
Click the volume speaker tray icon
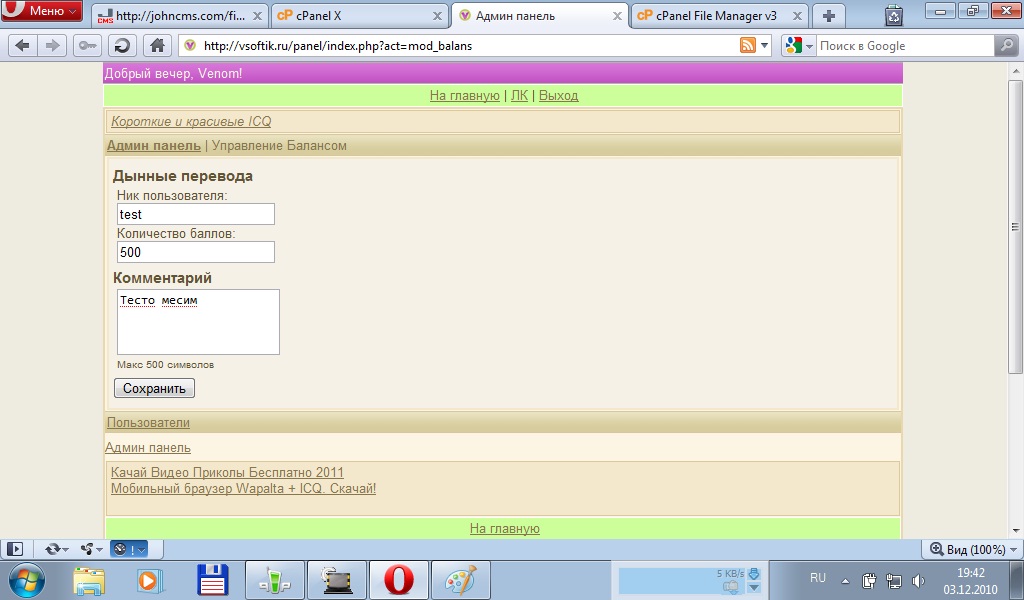[x=918, y=580]
